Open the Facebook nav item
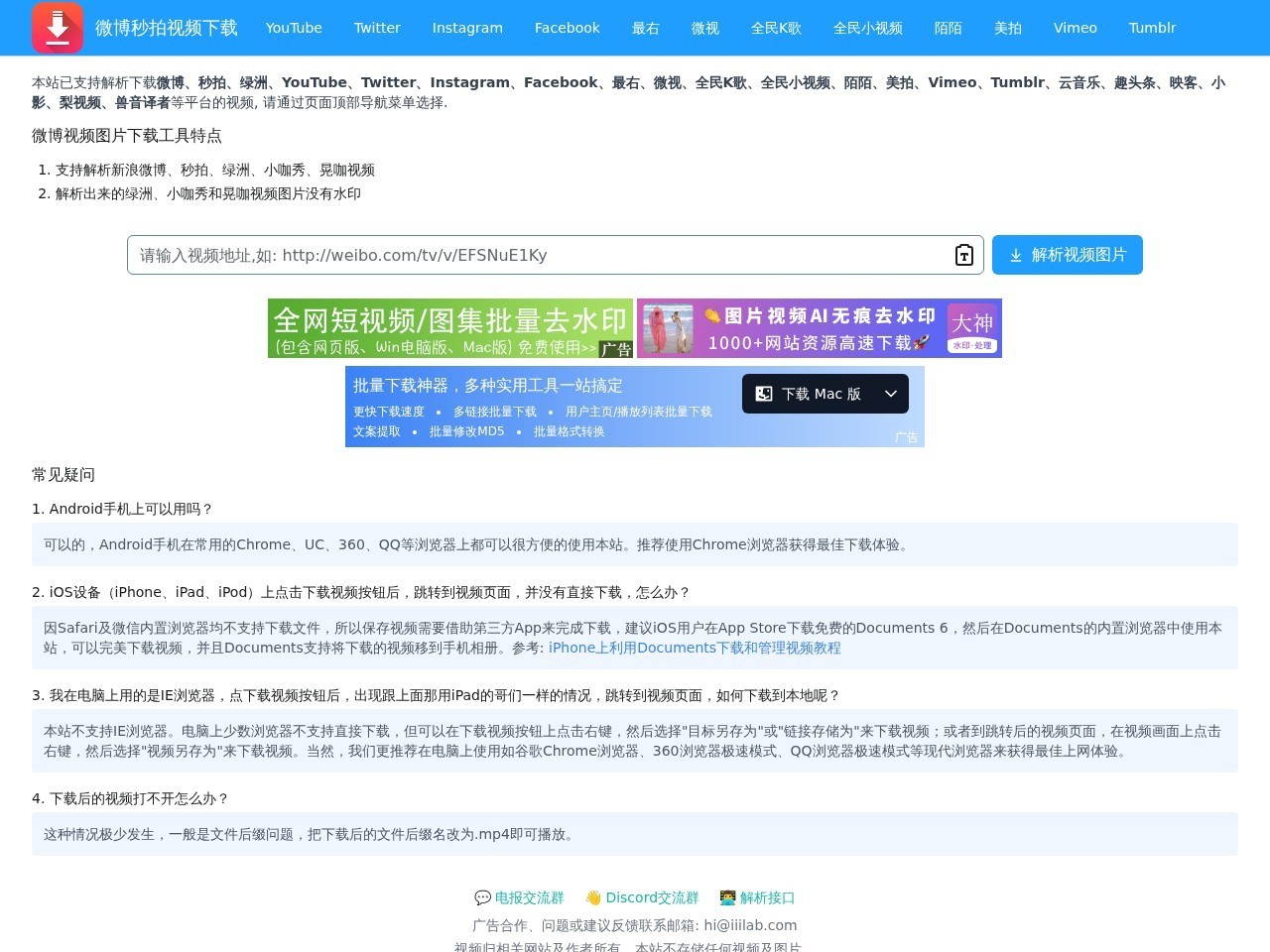Image resolution: width=1270 pixels, height=952 pixels. coord(567,28)
